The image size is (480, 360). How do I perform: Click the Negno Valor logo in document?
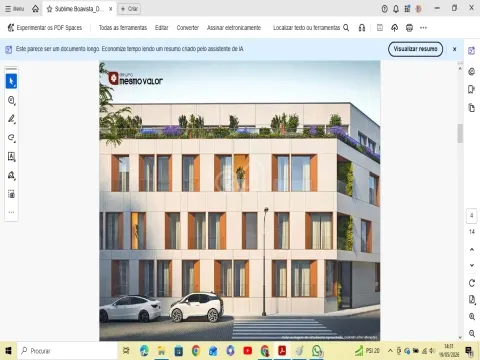(x=136, y=79)
